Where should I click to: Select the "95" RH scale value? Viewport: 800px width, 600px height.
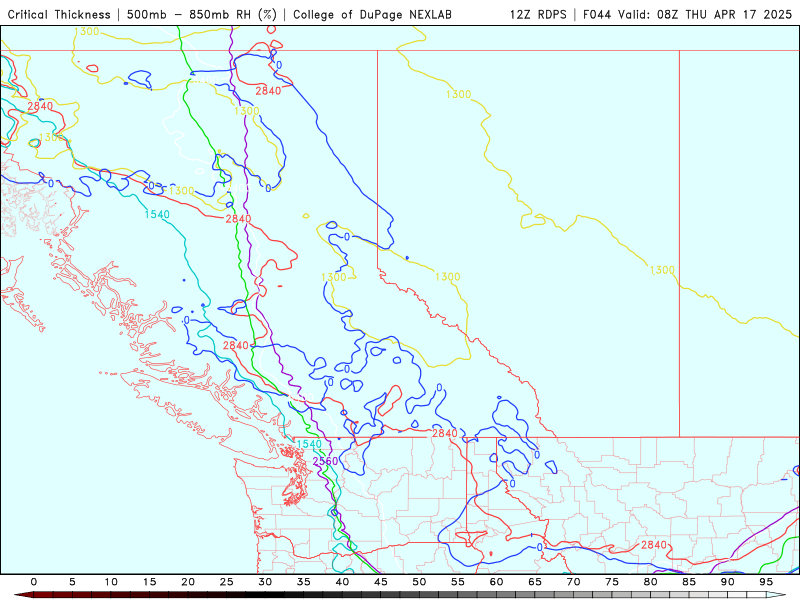tap(766, 582)
